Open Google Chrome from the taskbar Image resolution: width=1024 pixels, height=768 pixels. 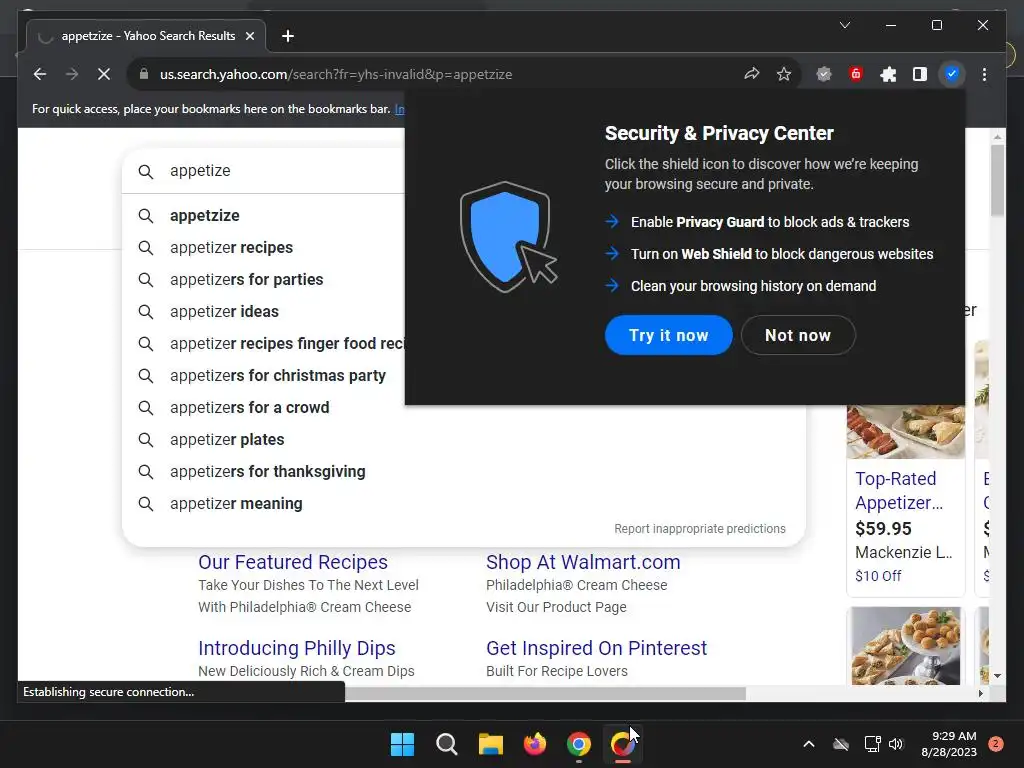coord(579,744)
